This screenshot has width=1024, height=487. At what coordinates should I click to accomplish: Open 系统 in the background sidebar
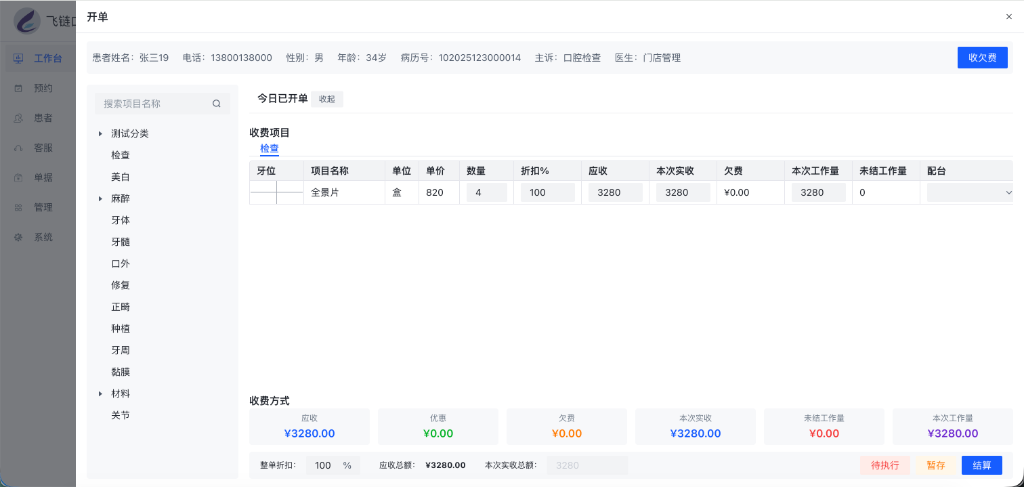point(43,238)
